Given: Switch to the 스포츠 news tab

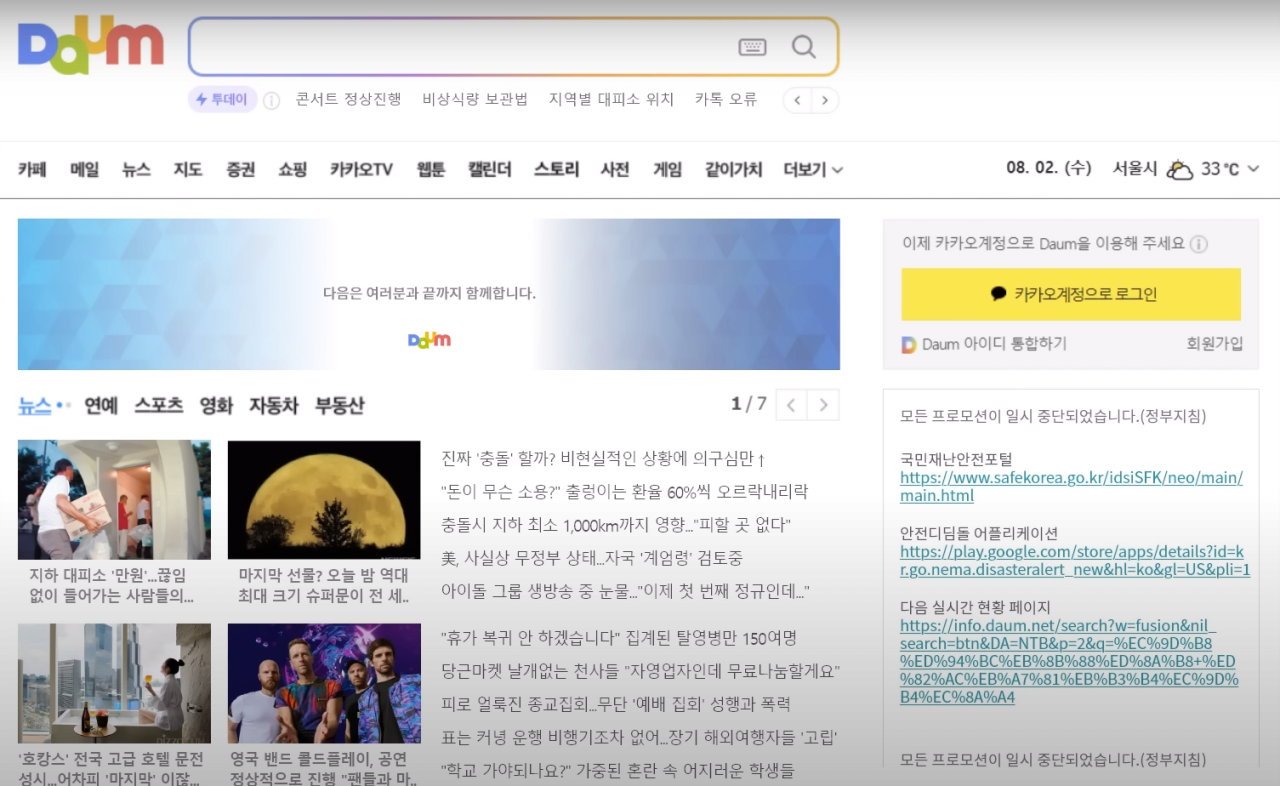Looking at the screenshot, I should coord(159,406).
